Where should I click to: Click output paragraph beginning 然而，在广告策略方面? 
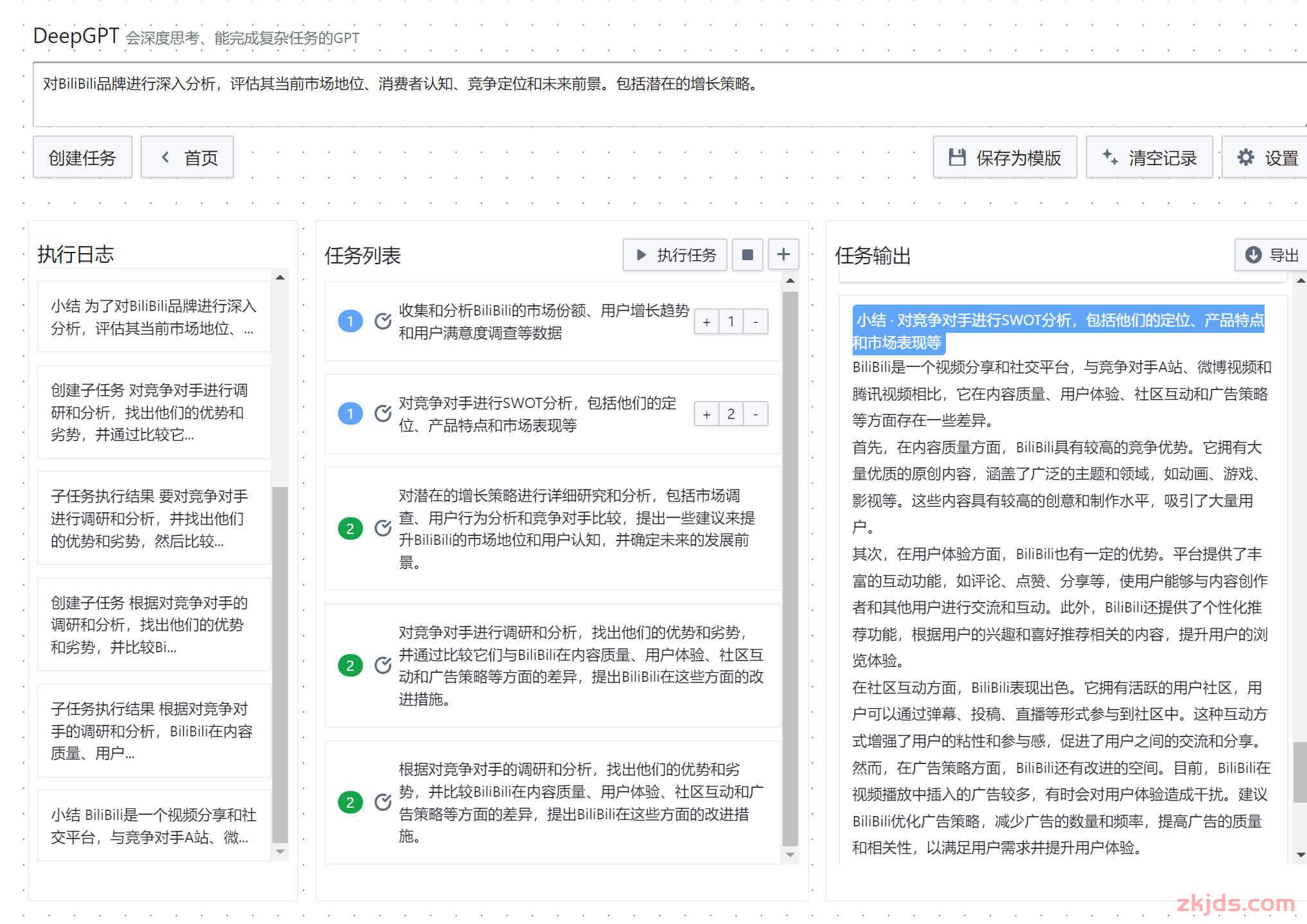1062,808
